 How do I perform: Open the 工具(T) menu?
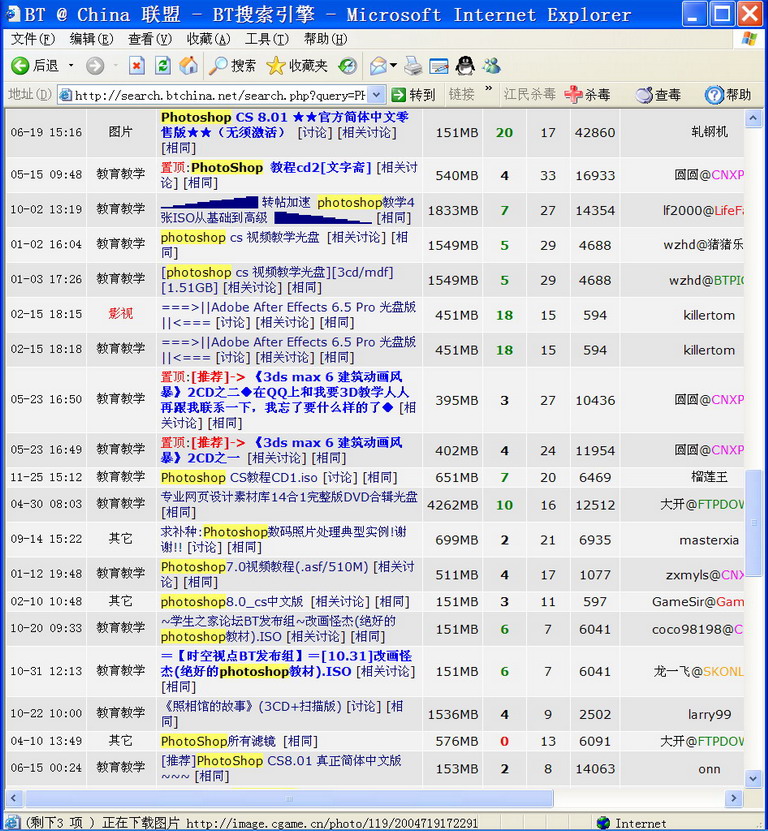click(x=267, y=39)
